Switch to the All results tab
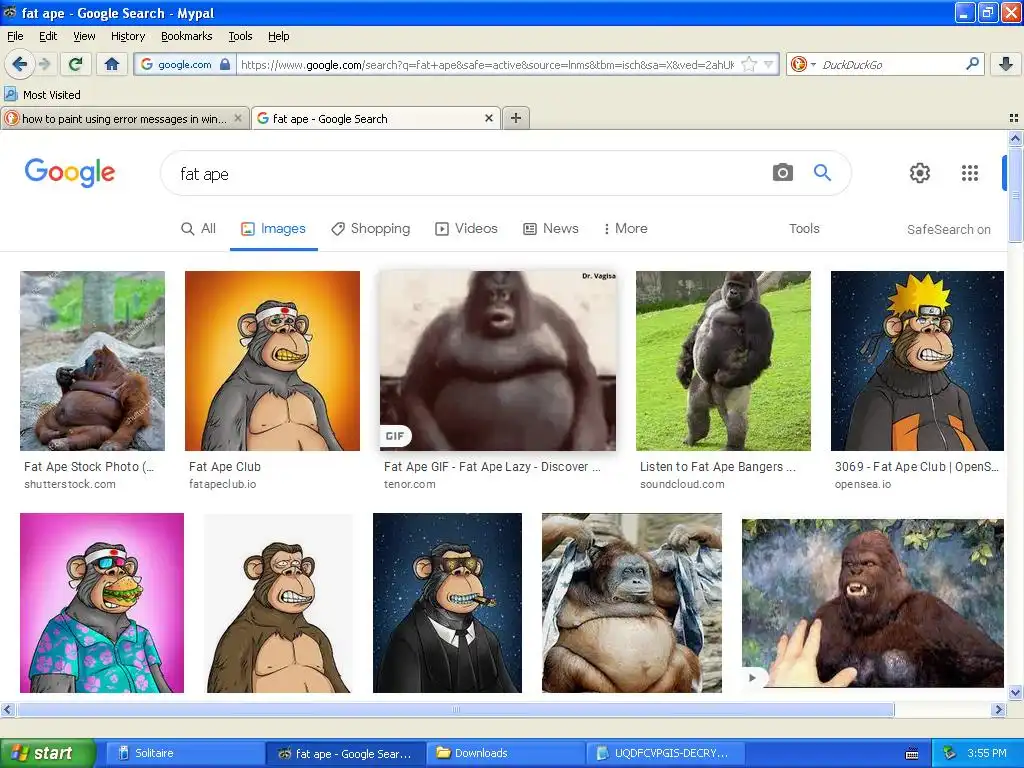This screenshot has height=768, width=1024. pos(198,229)
